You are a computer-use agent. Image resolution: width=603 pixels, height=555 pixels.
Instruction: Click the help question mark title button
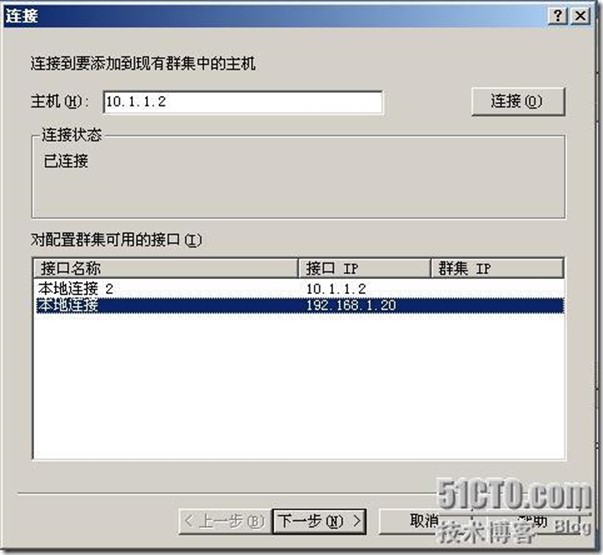[558, 16]
